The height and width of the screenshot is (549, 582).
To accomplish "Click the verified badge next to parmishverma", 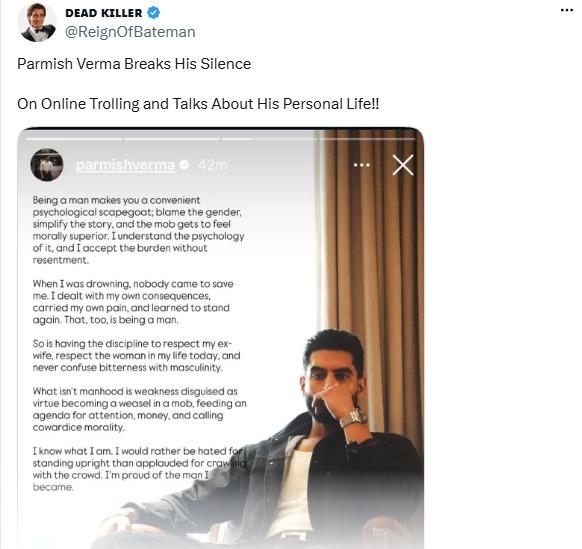I will click(x=184, y=164).
